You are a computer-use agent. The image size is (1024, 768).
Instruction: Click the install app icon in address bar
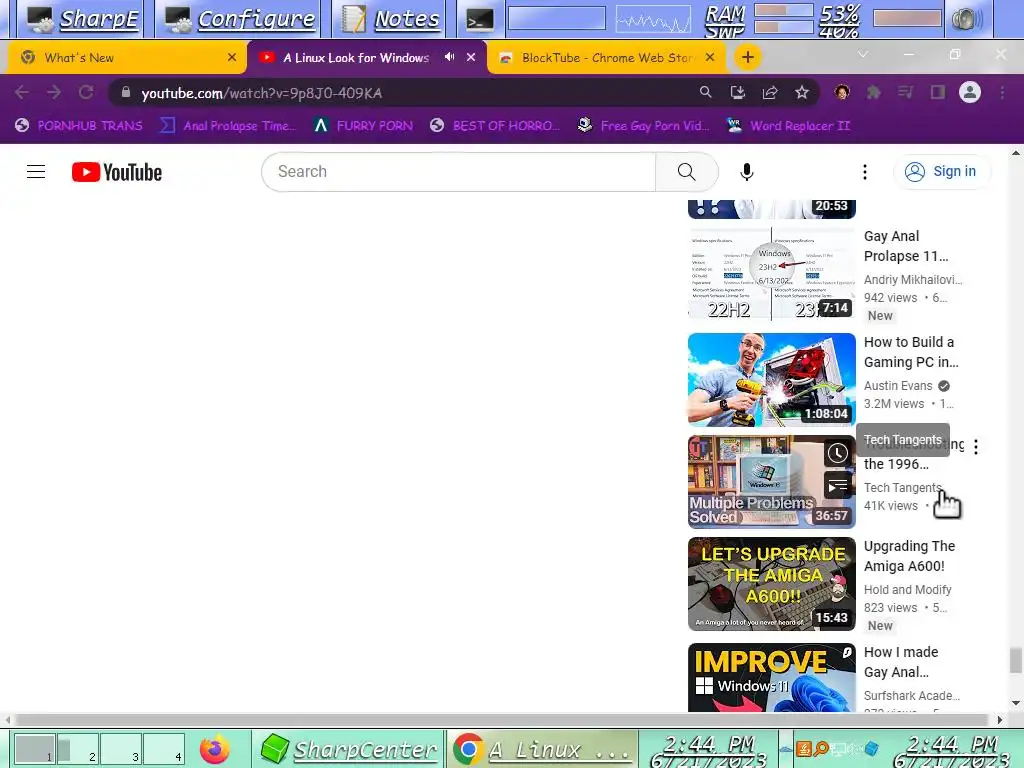(738, 92)
